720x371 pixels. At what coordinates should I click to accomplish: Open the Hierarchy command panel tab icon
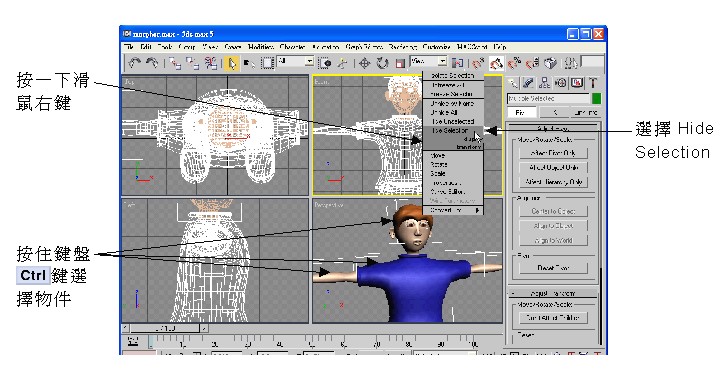coord(545,83)
